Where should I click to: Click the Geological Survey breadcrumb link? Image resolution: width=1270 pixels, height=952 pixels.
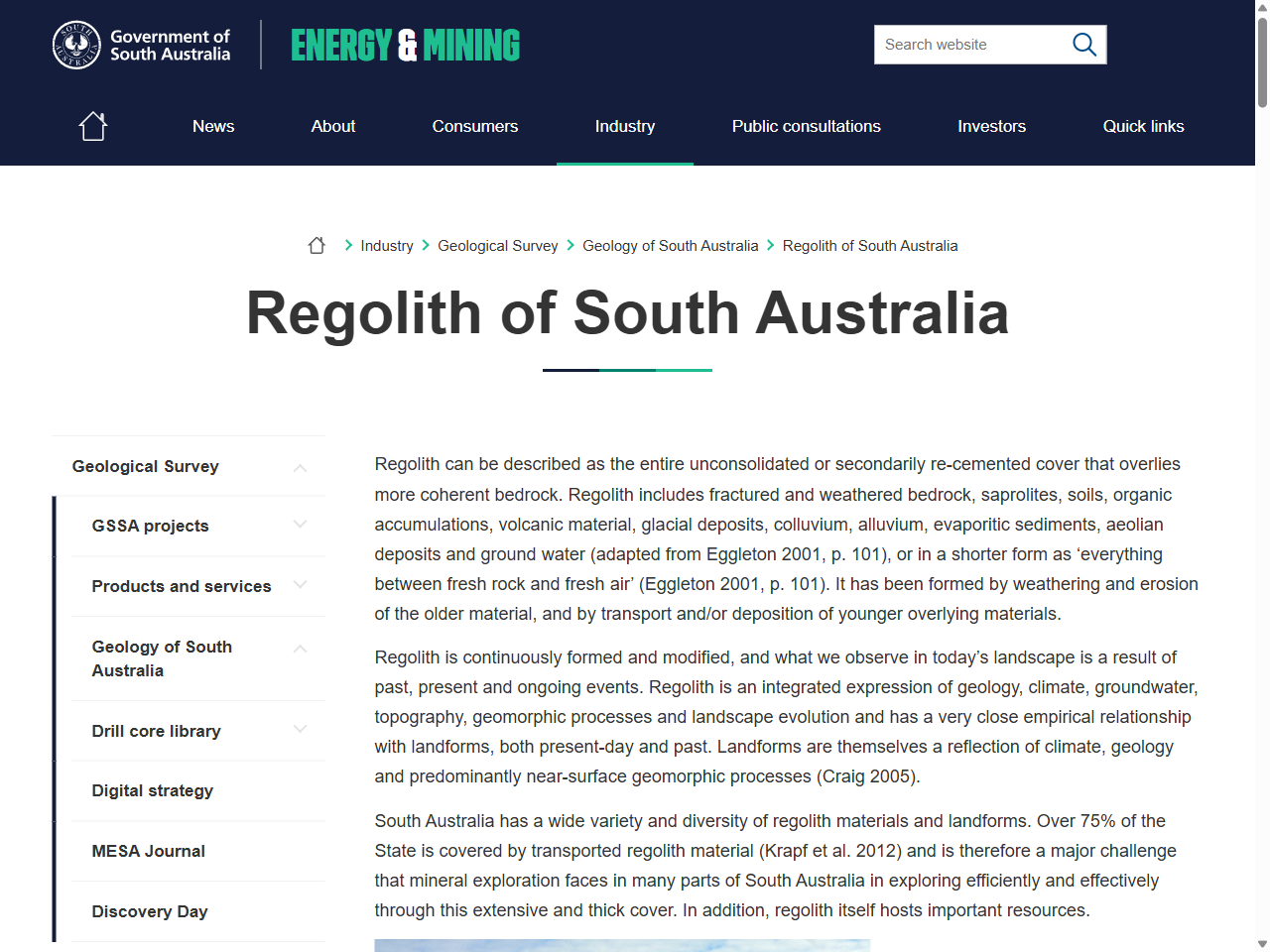point(497,245)
